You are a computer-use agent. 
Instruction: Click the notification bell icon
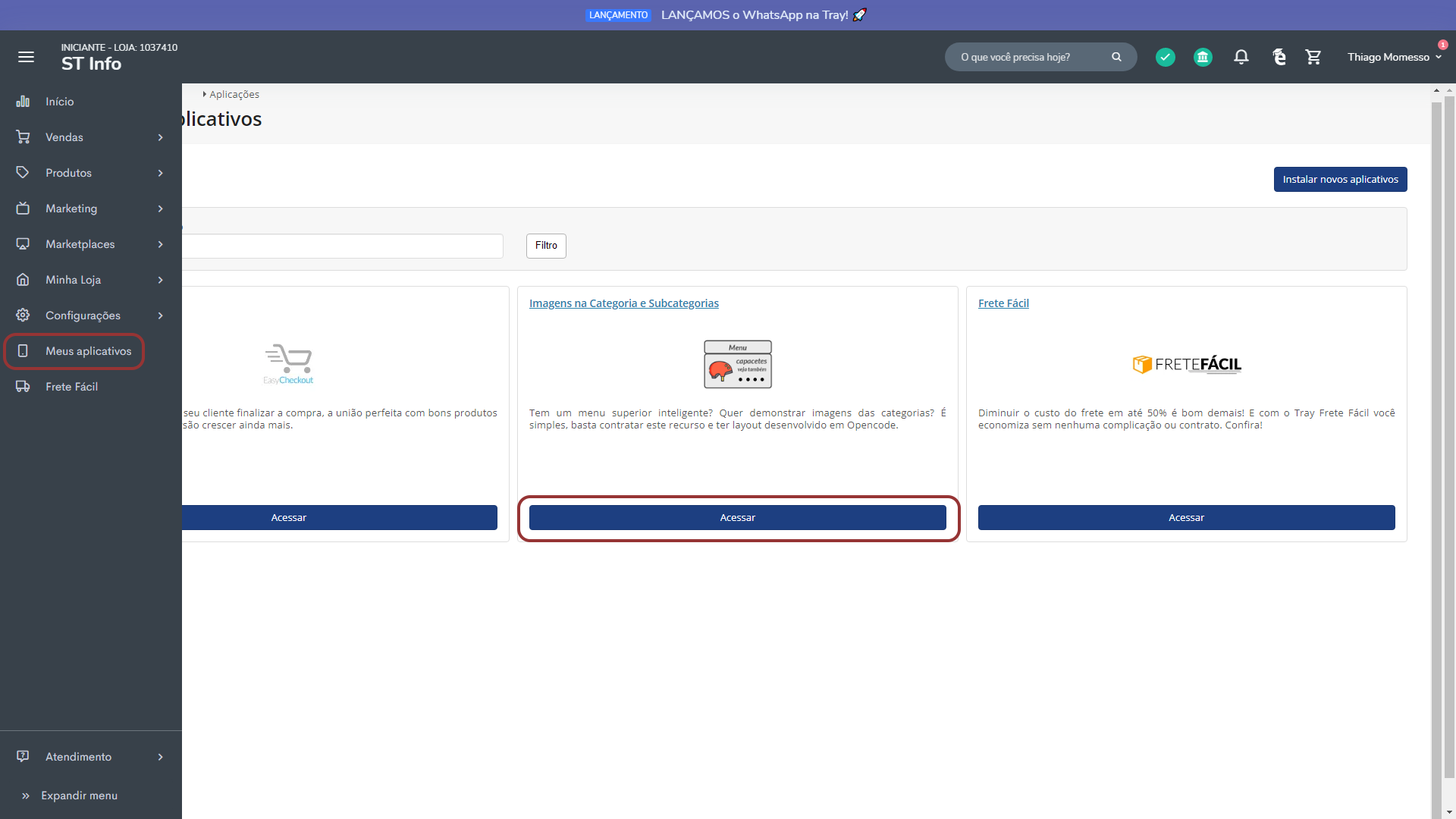1241,57
